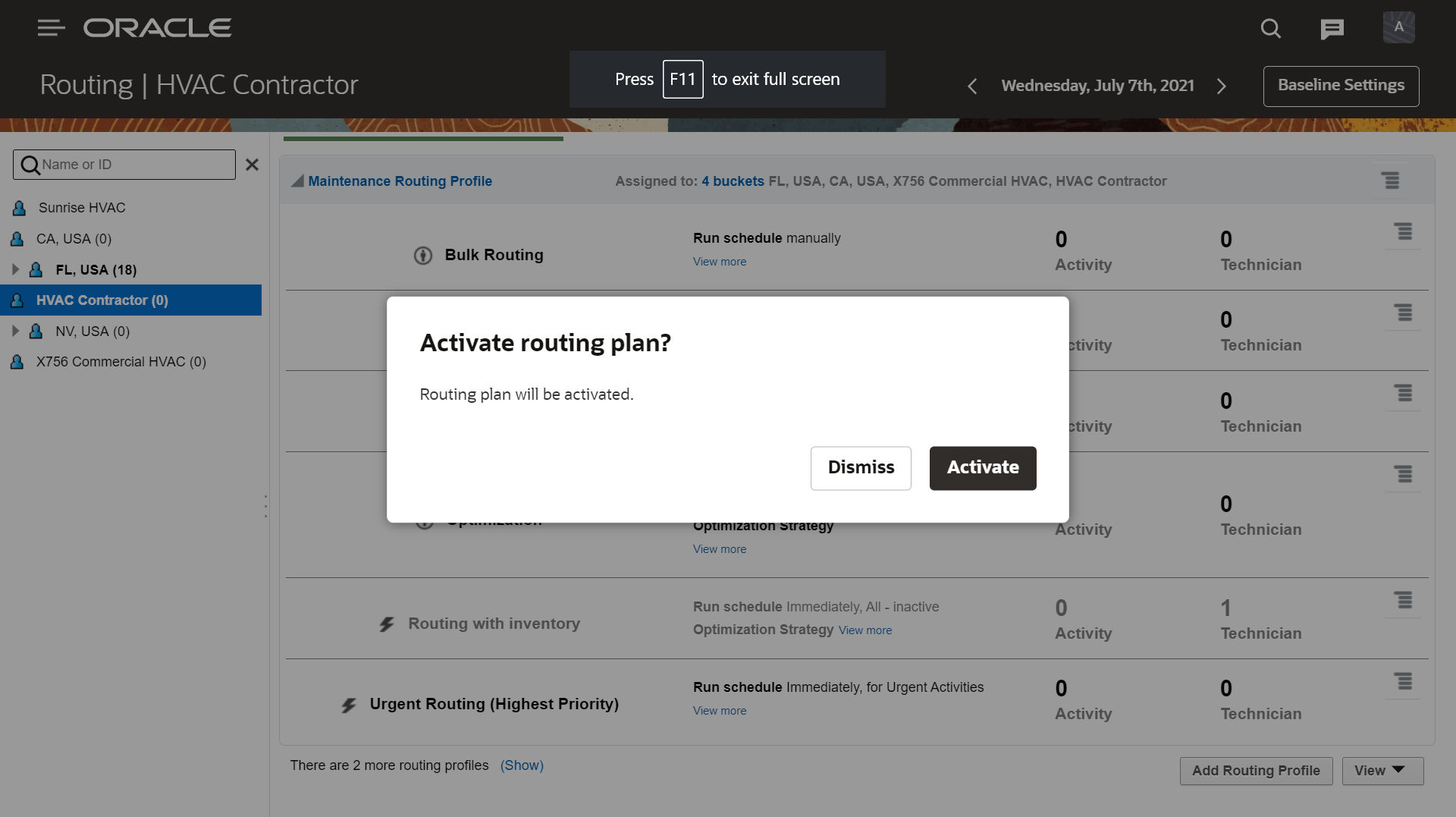Screen dimensions: 1456x817
Task: Open Maintenance Routing Profile actions menu
Action: (1390, 181)
